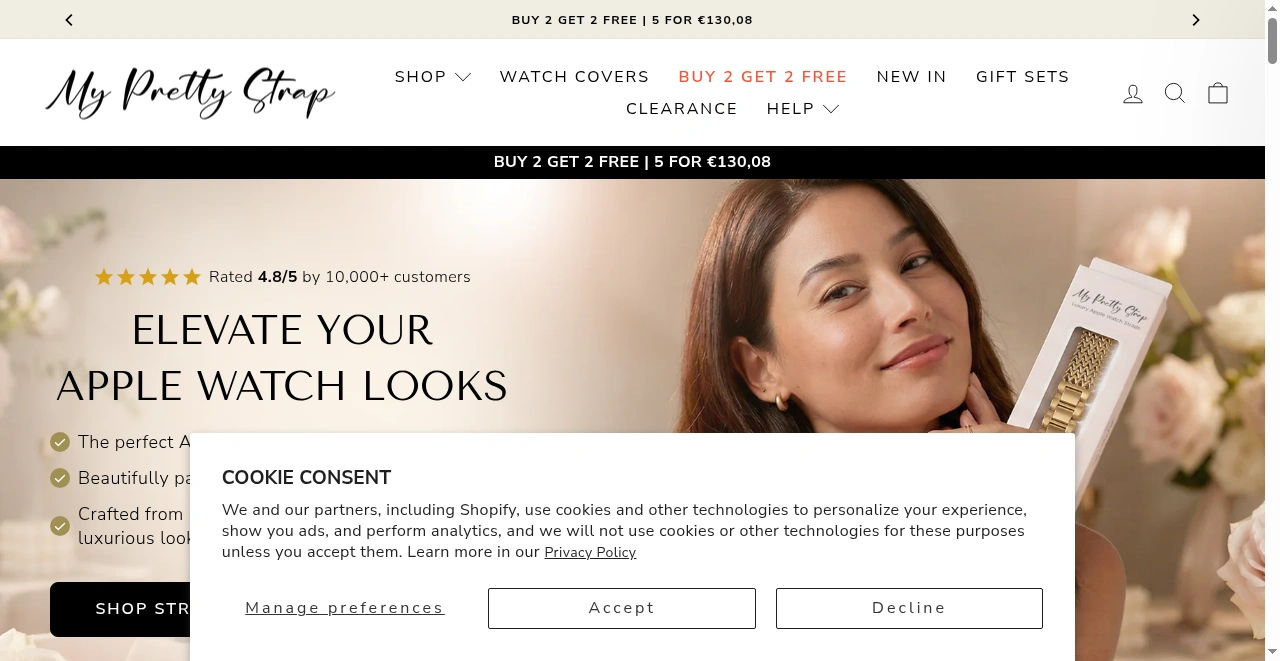Open the NEW IN menu item

912,77
